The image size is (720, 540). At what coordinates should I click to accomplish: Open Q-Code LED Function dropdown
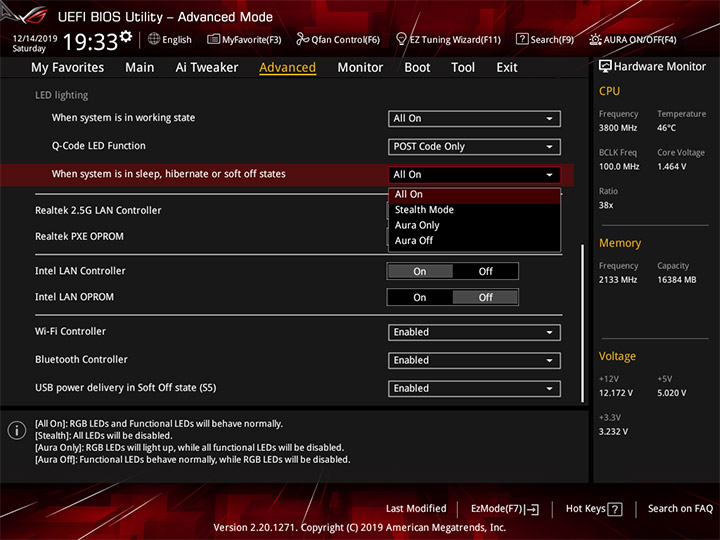point(474,146)
